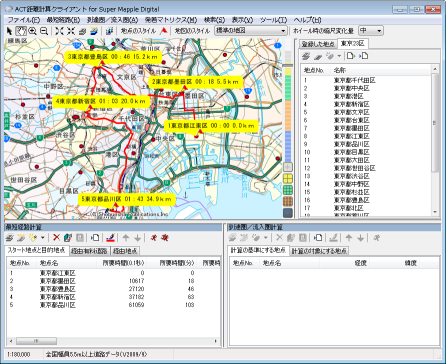Choose the zoom-out magnifier tool
Image resolution: width=446 pixels, height=364 pixels.
tap(44, 31)
